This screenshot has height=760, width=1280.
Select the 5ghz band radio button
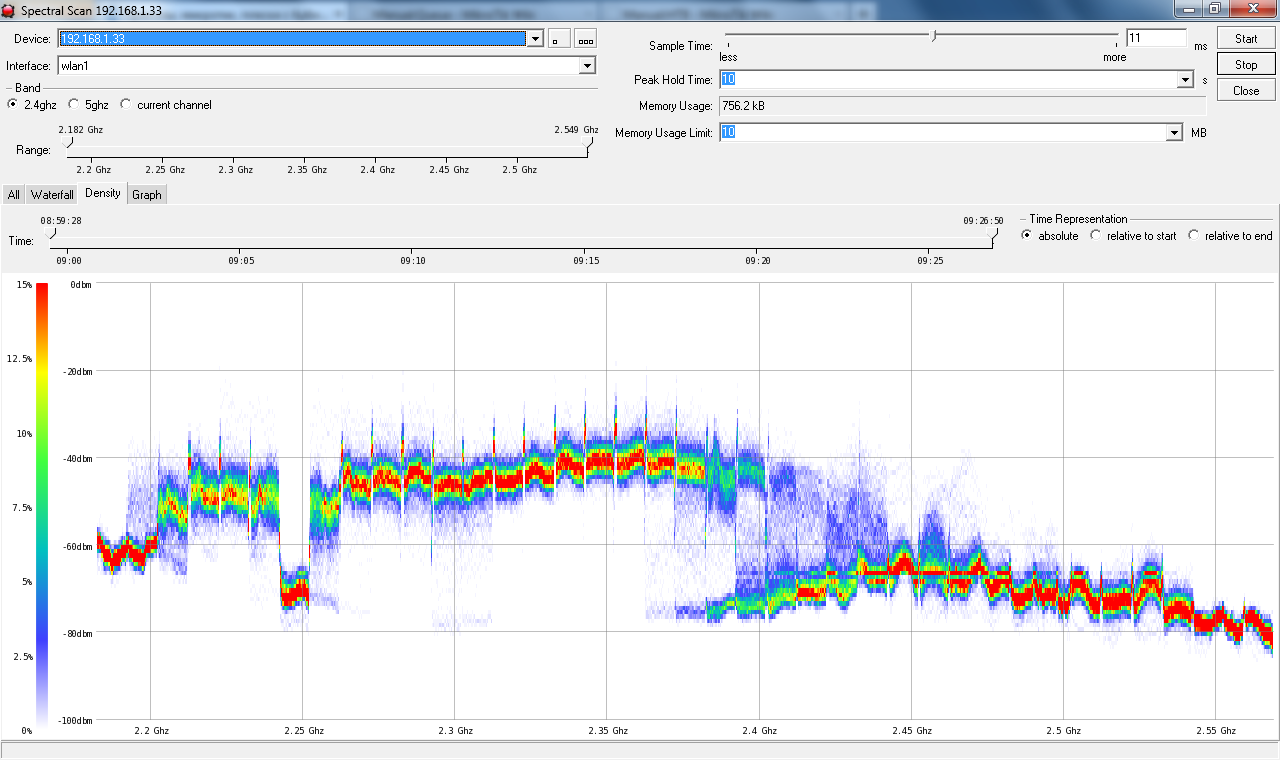pyautogui.click(x=74, y=105)
